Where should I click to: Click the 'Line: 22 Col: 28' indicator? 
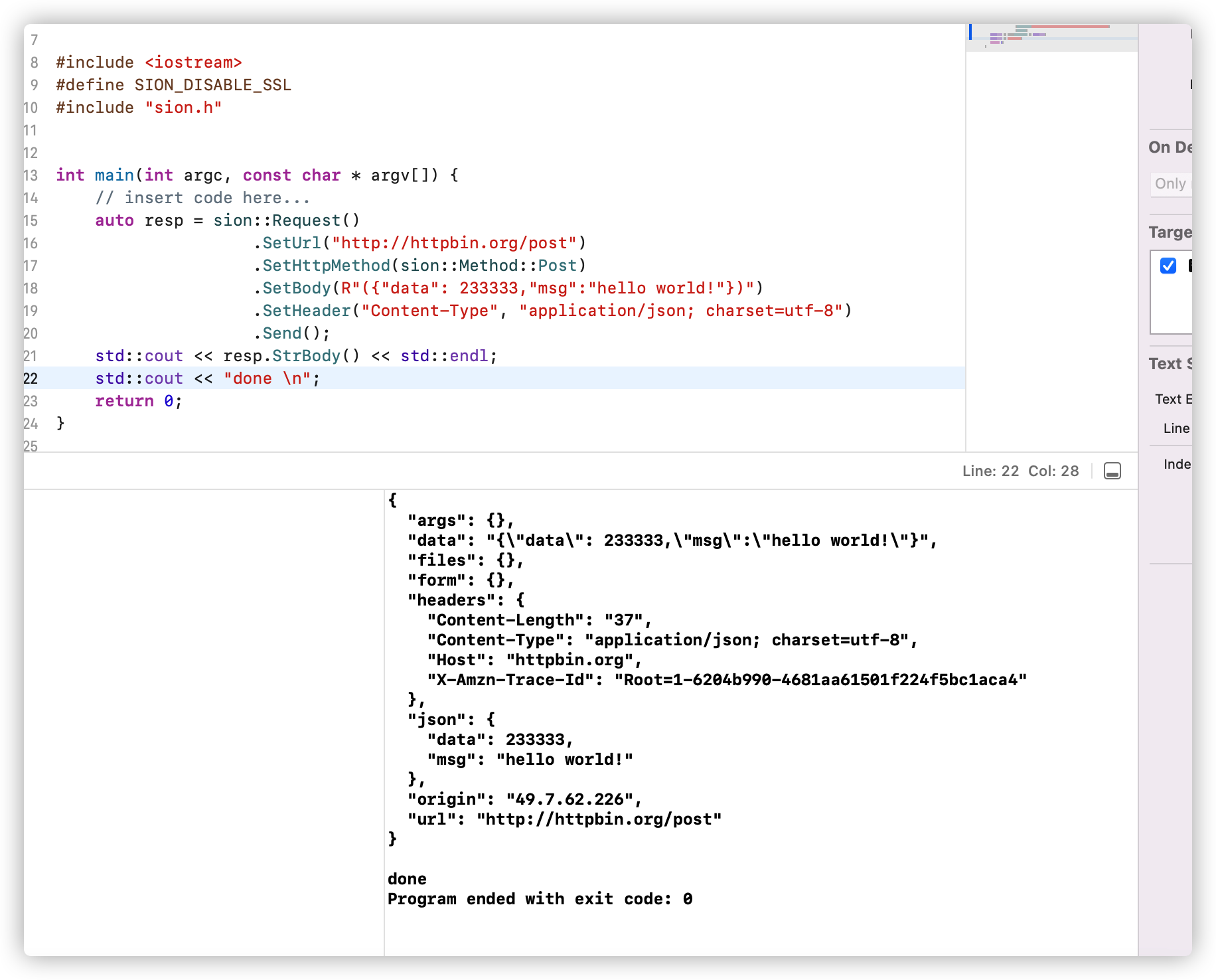pos(1020,471)
